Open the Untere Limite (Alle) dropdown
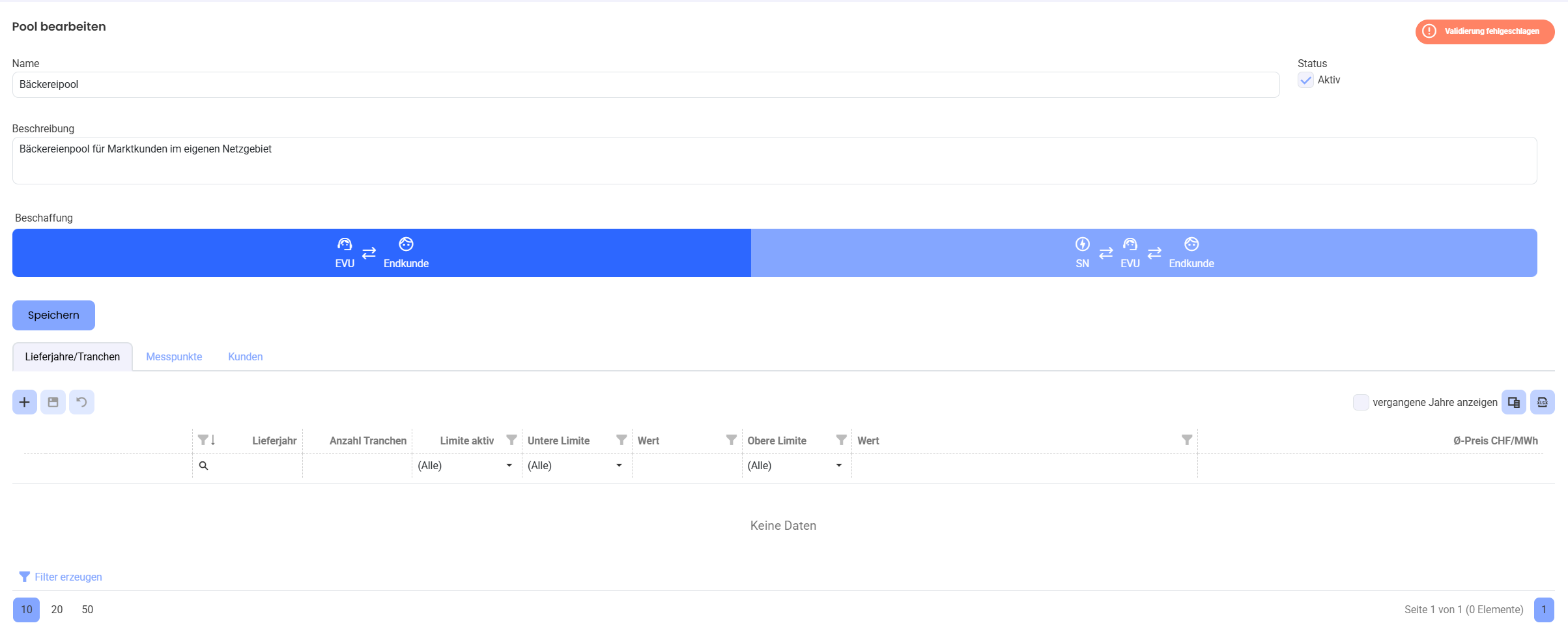This screenshot has width=1568, height=636. [577, 465]
